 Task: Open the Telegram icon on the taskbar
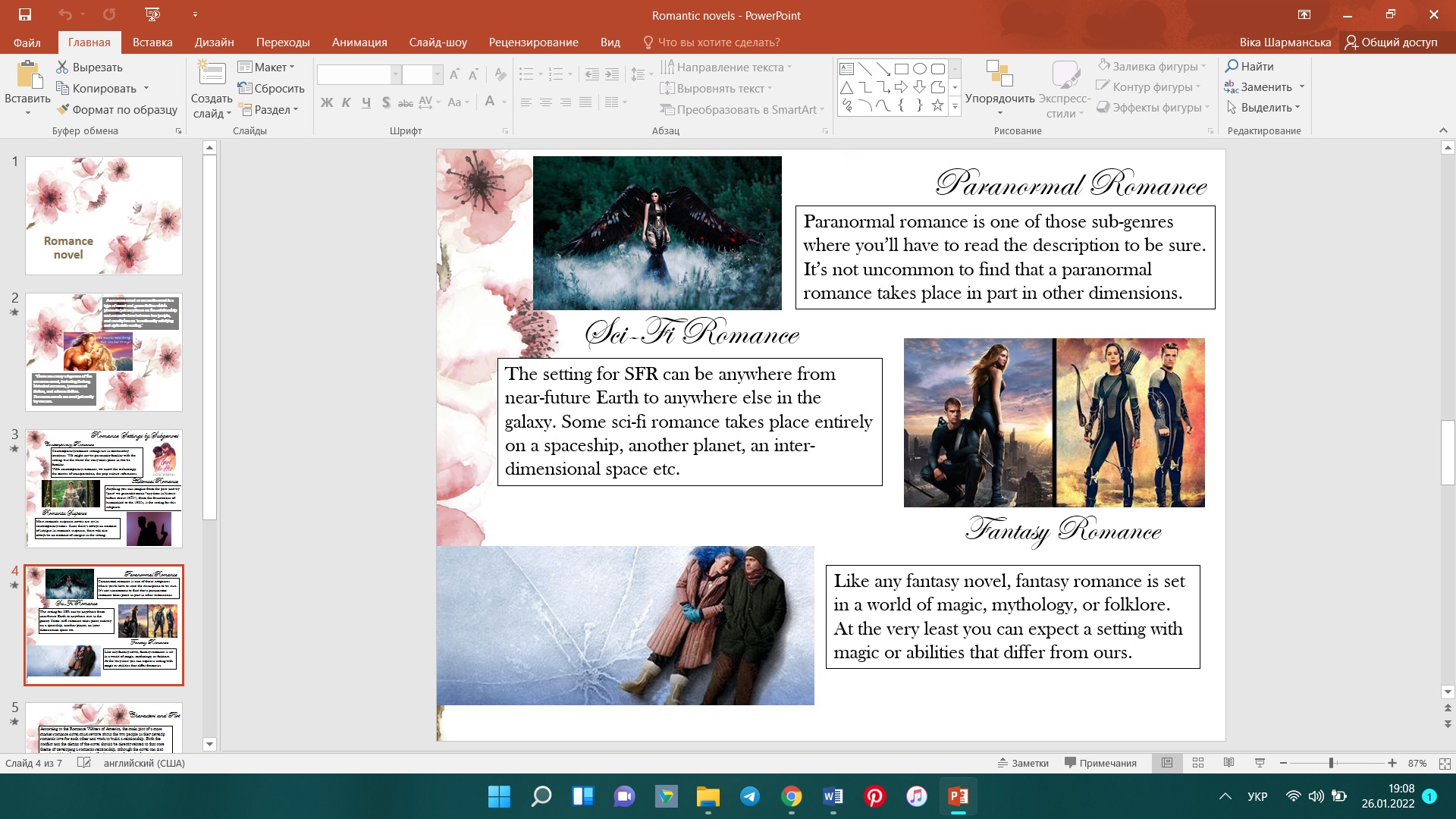click(x=750, y=796)
